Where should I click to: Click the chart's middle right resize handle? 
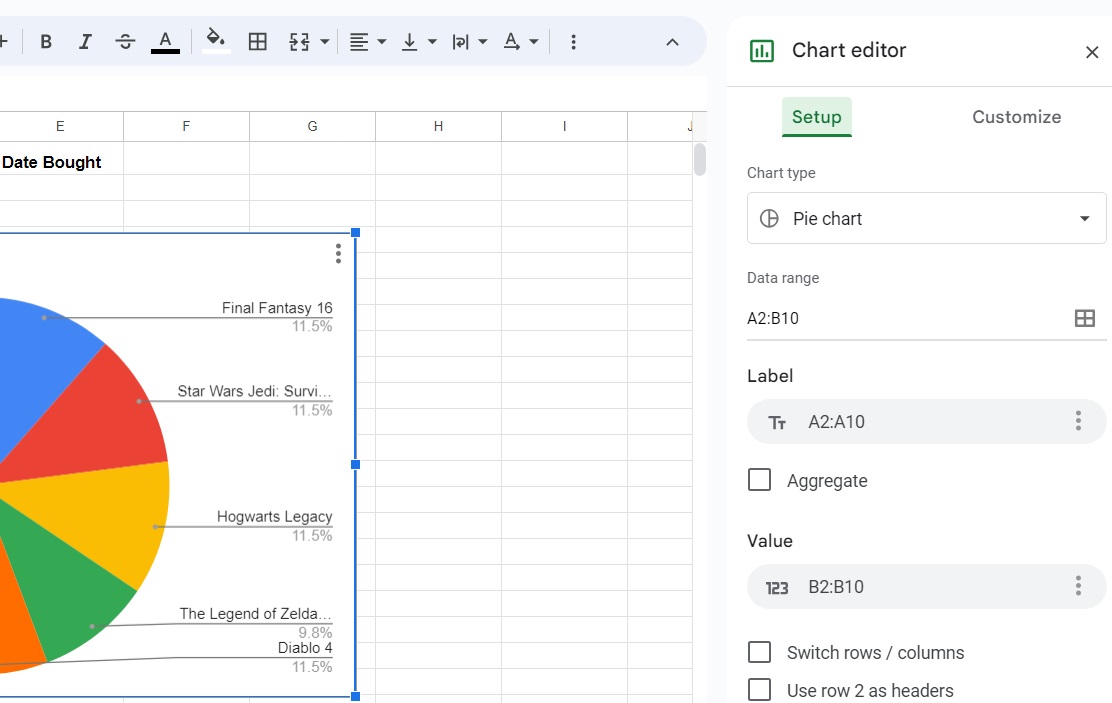(356, 465)
